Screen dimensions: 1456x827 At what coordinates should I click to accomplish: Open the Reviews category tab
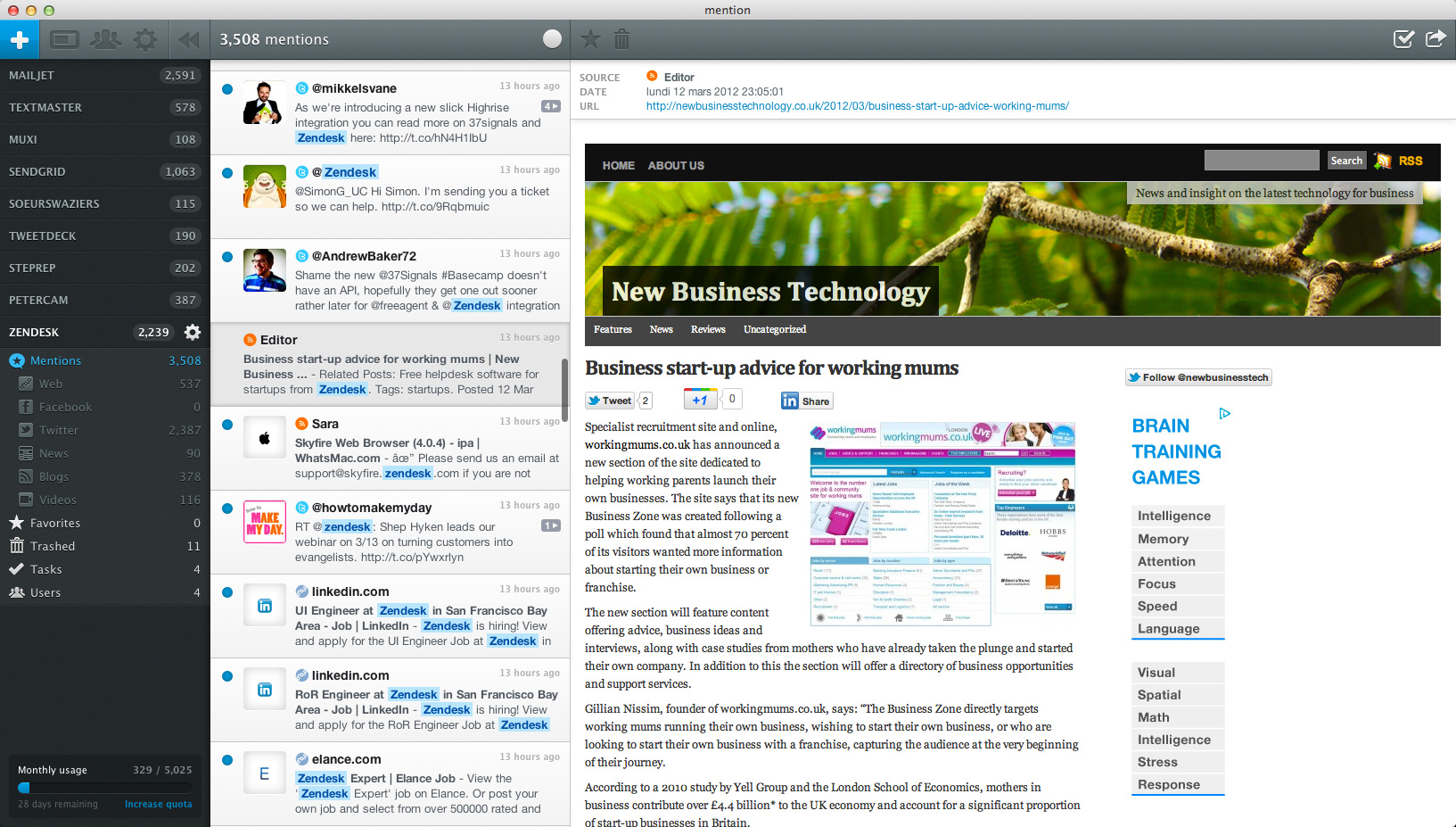708,329
